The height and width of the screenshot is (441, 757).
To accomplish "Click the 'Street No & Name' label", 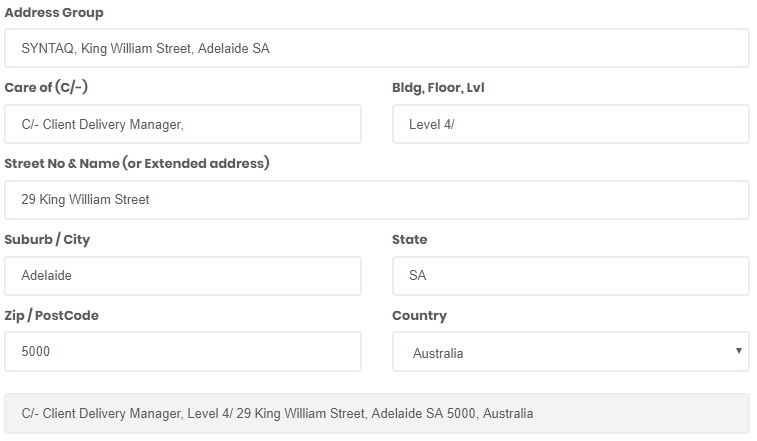I will pyautogui.click(x=137, y=163).
